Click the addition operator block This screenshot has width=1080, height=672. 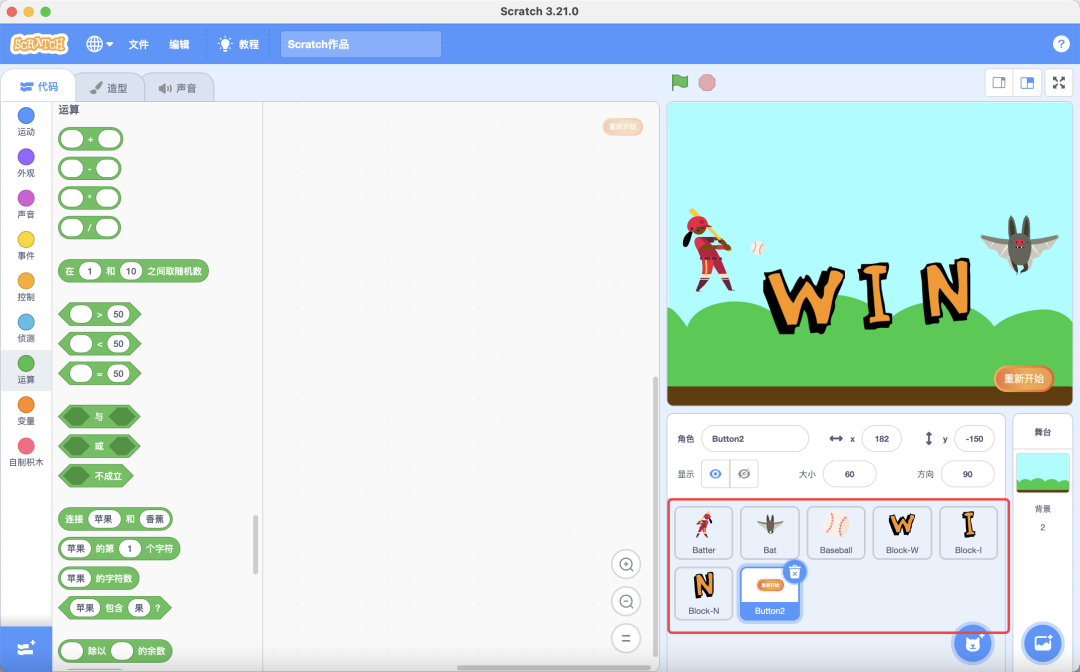click(90, 139)
